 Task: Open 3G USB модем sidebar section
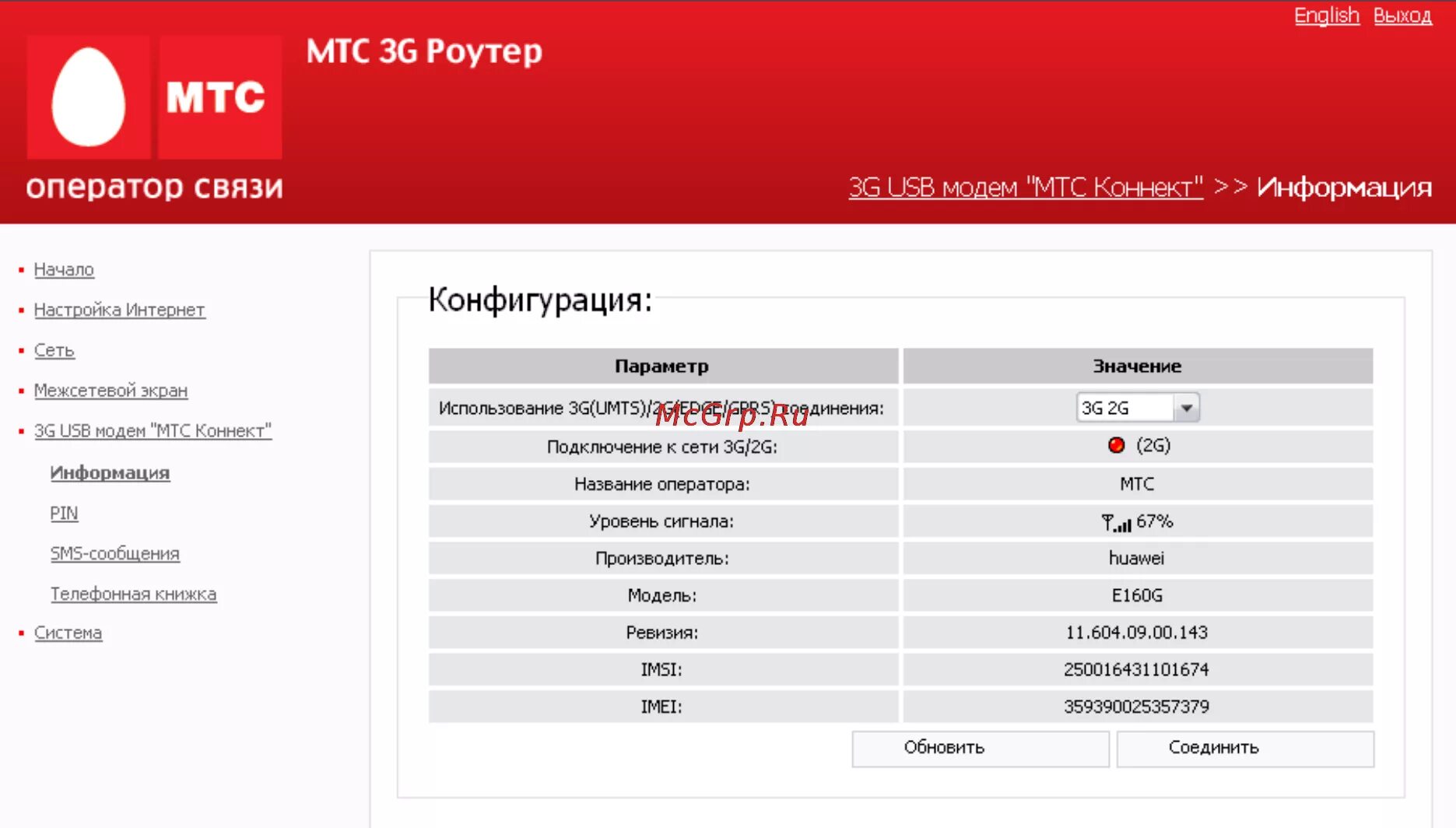tap(153, 431)
